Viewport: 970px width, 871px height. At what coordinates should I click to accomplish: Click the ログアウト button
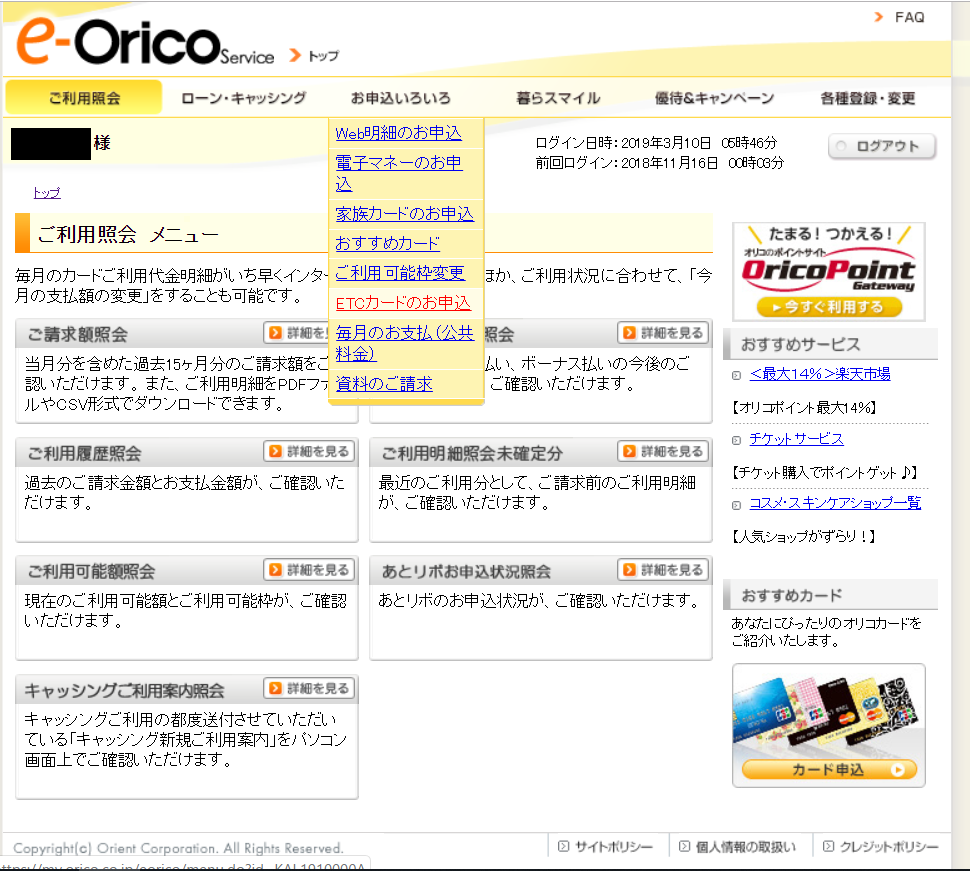(882, 146)
